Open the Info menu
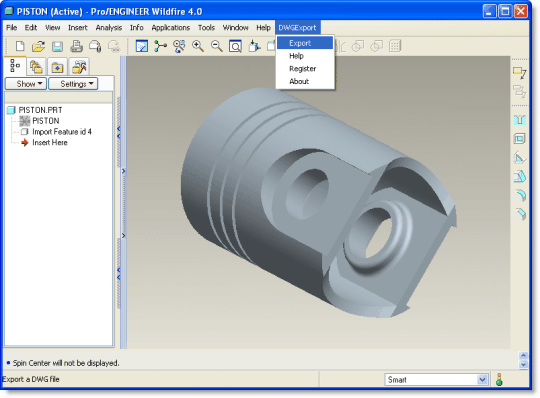 click(x=136, y=28)
